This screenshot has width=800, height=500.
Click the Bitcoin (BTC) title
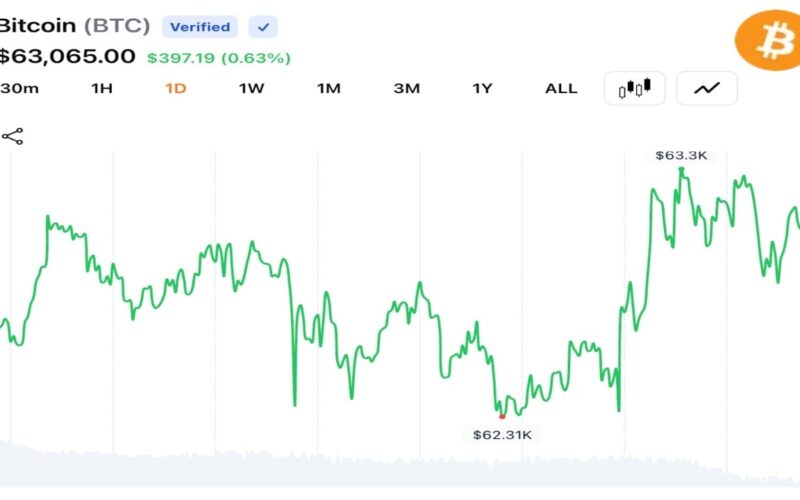click(x=74, y=25)
